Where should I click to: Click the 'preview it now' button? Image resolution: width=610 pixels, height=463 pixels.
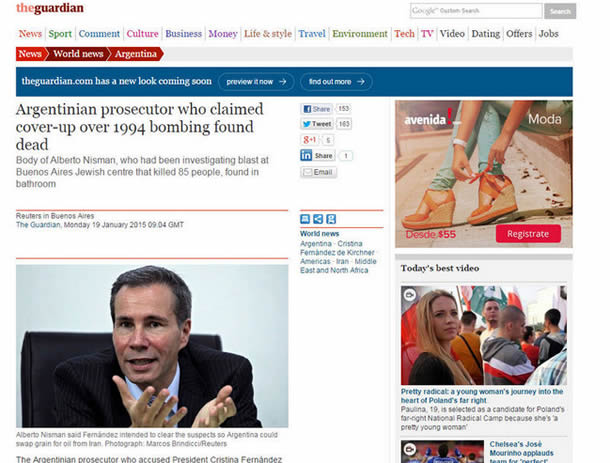click(256, 82)
